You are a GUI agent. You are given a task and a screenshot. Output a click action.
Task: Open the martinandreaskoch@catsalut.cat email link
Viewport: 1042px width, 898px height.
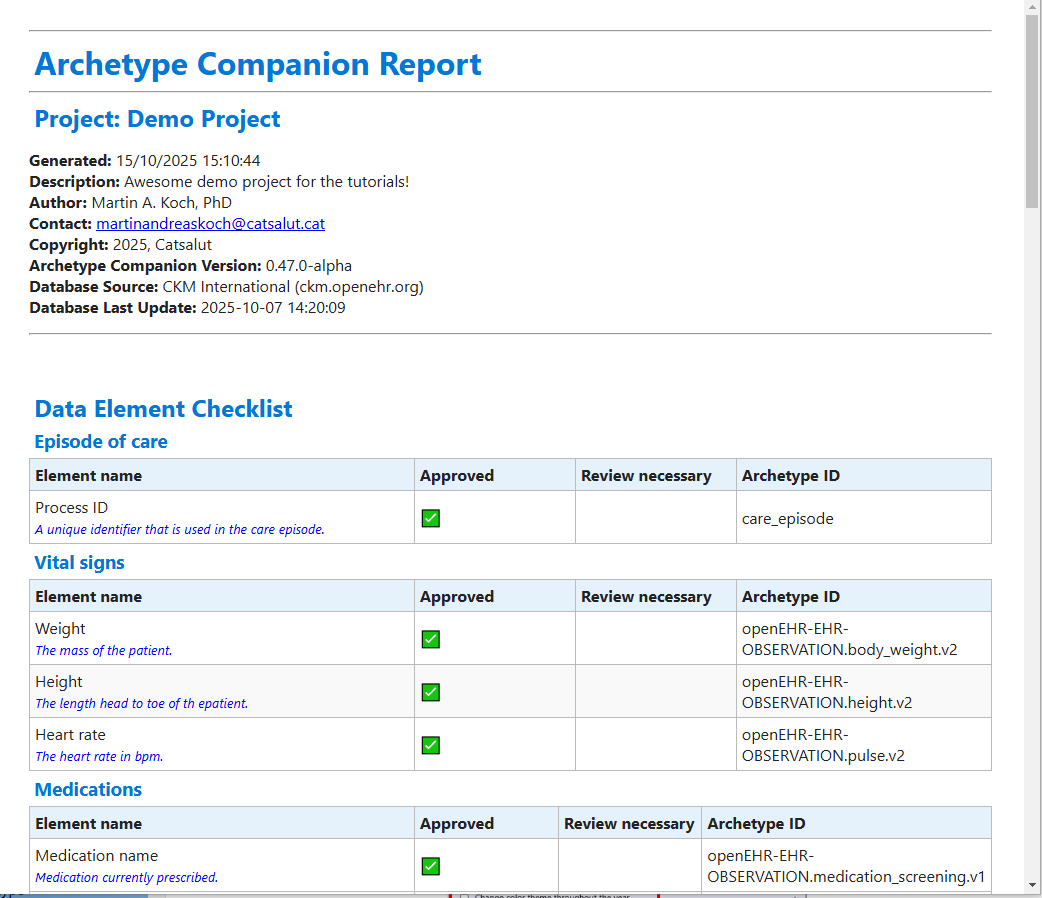click(x=210, y=224)
